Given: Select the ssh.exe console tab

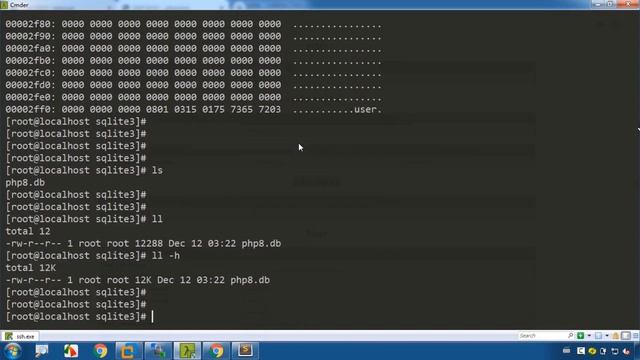Looking at the screenshot, I should point(21,336).
